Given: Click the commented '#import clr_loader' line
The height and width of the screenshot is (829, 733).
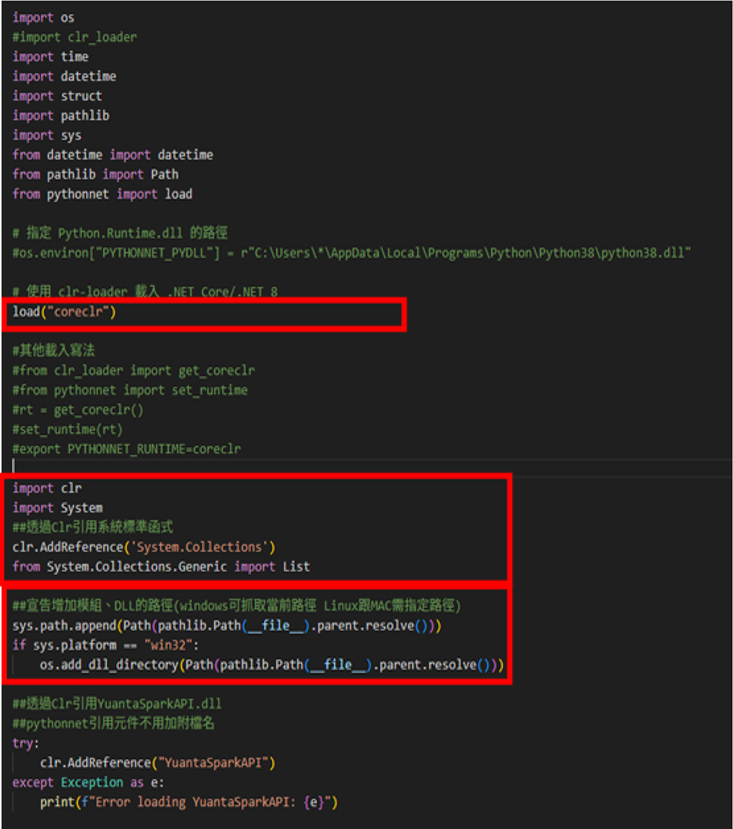Looking at the screenshot, I should click(x=75, y=37).
